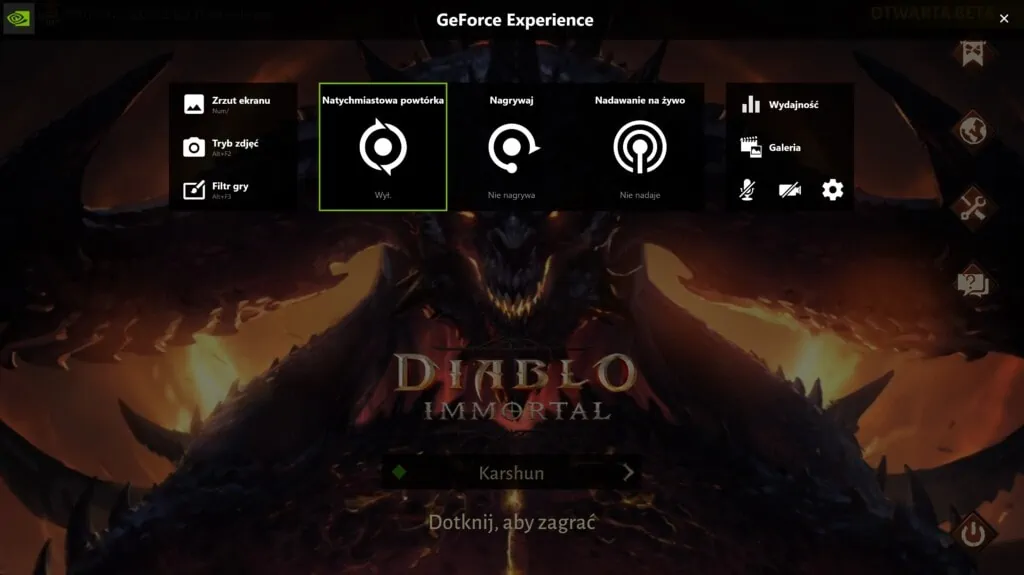Click the Nie nadaje status text
This screenshot has height=575, width=1024.
point(640,195)
